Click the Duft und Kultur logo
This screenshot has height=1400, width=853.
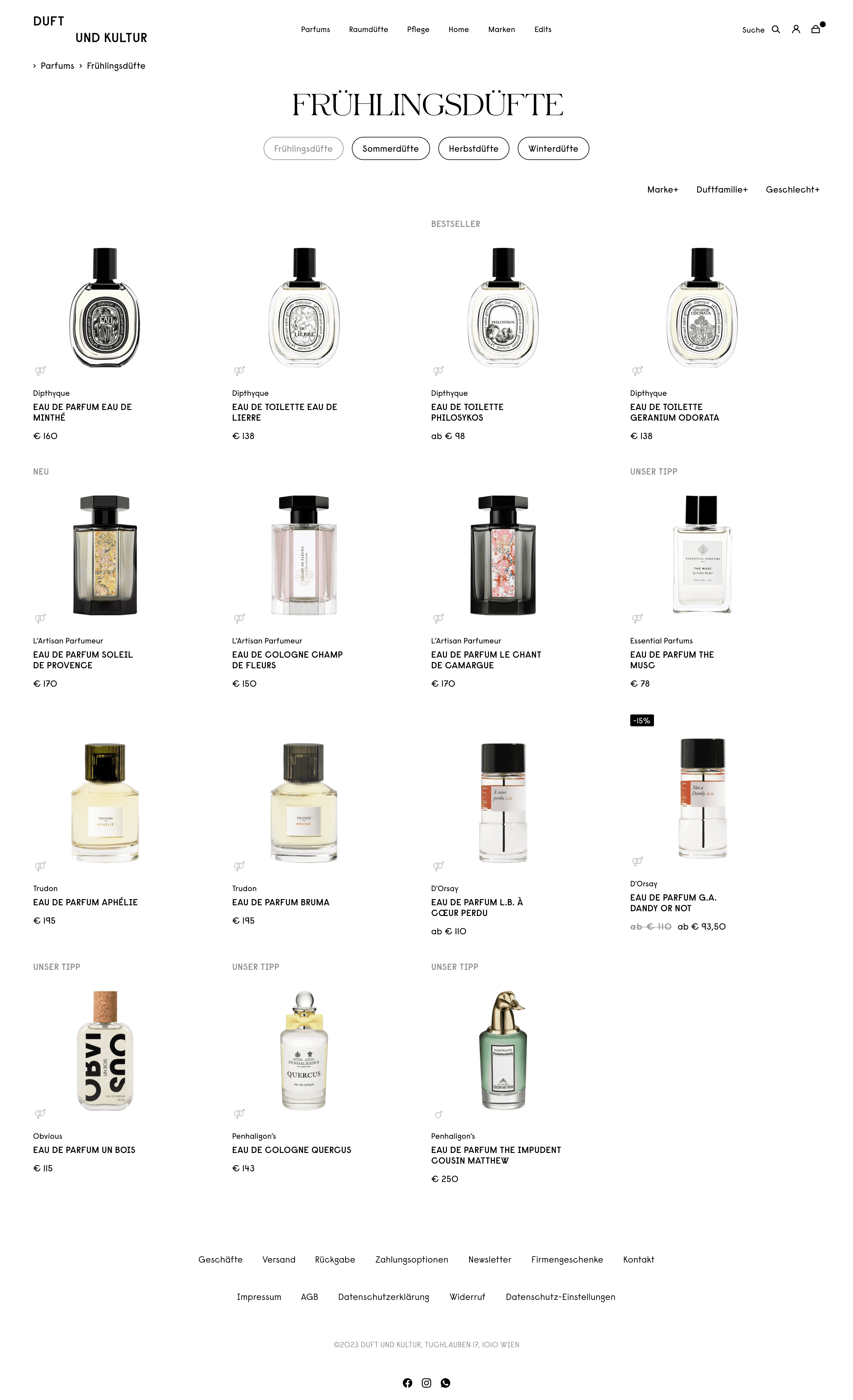pyautogui.click(x=90, y=30)
